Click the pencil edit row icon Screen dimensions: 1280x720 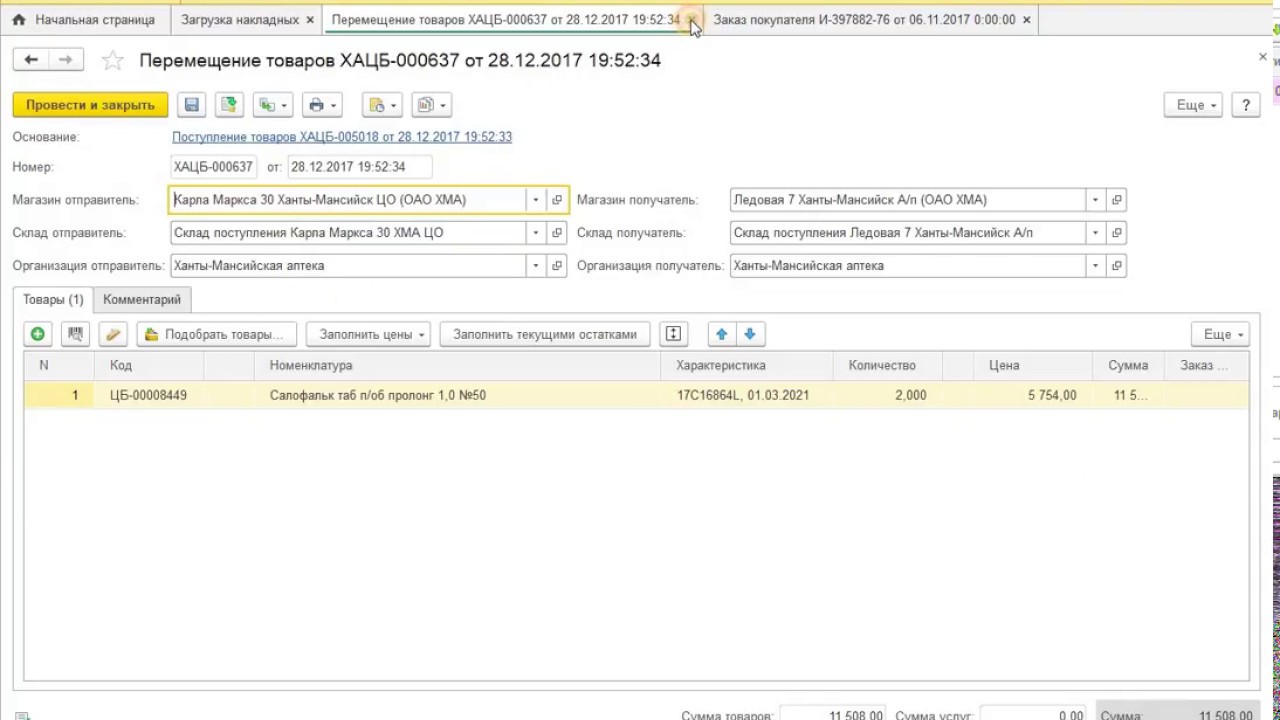pyautogui.click(x=113, y=334)
